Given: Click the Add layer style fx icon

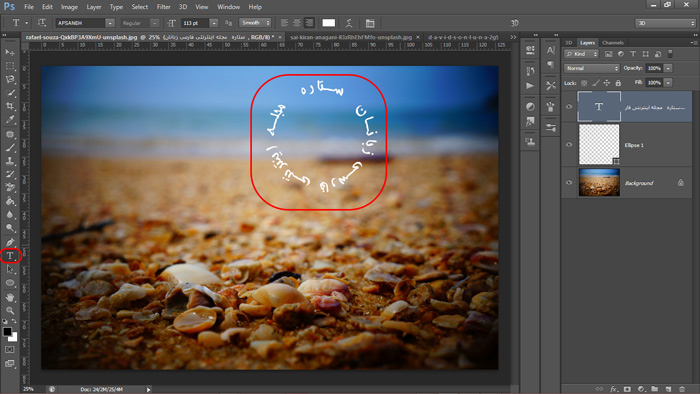Looking at the screenshot, I should (613, 389).
